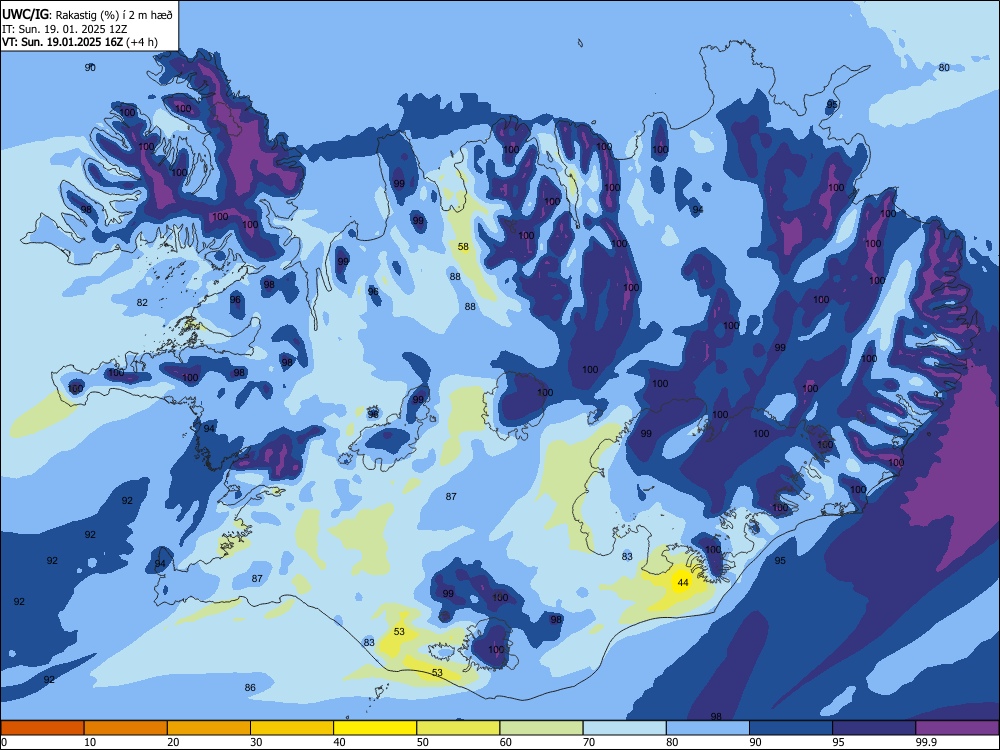Viewport: 1000px width, 750px height.
Task: Click the dark orange 0–10 legend swatch
Action: [42, 728]
